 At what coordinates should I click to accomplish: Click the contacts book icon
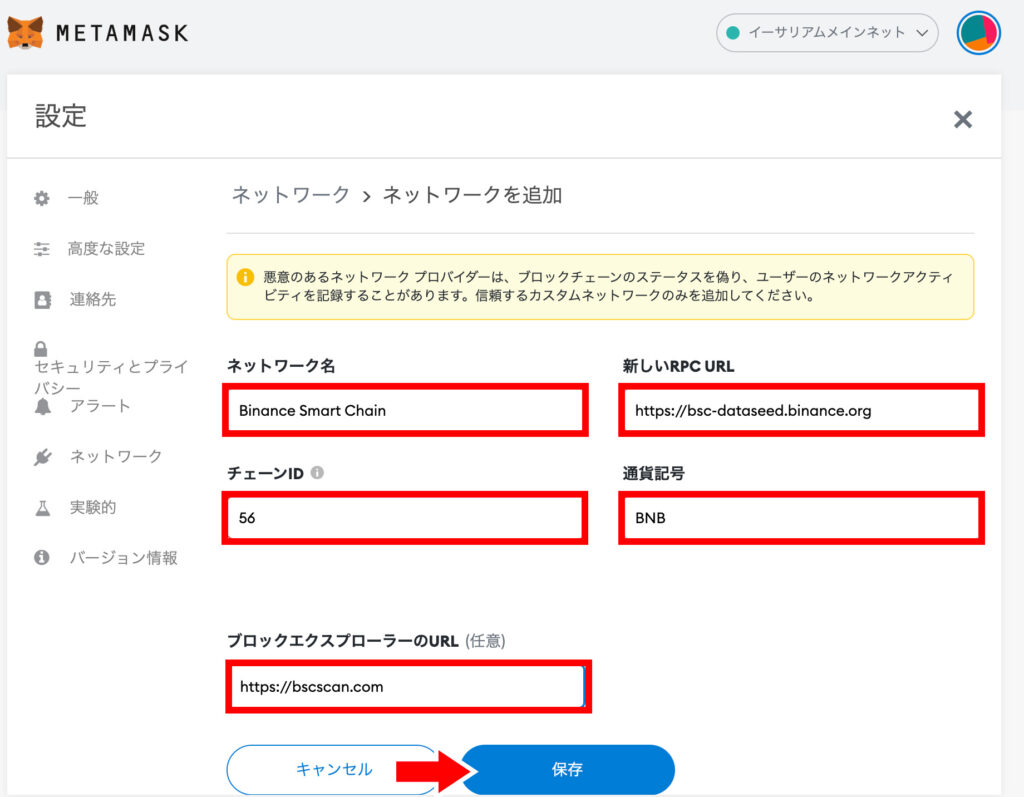(x=42, y=300)
